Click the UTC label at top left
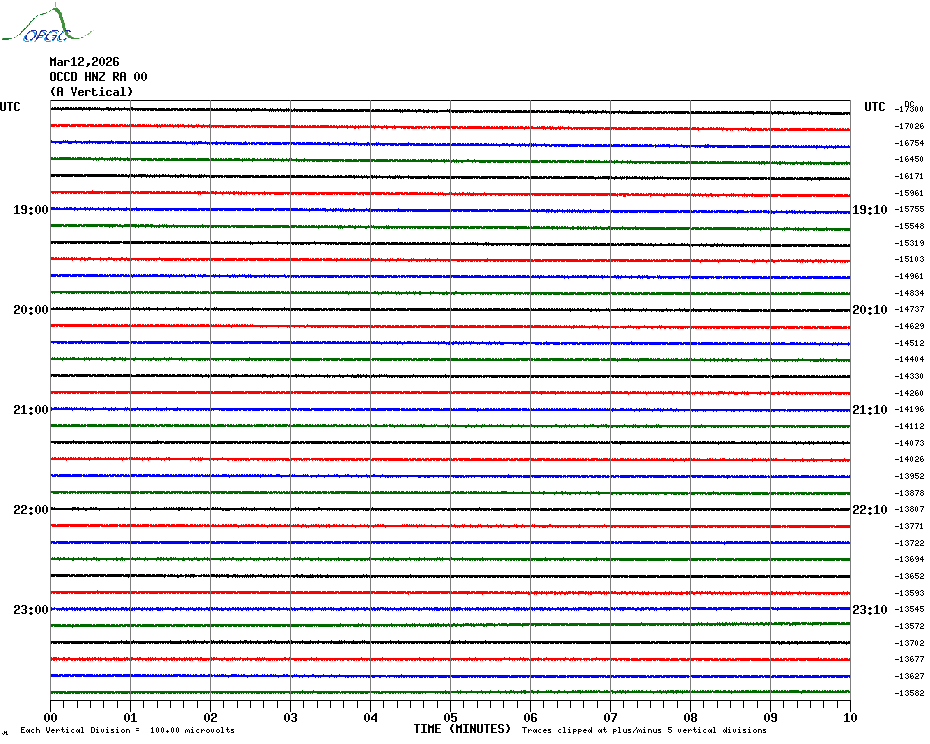The image size is (930, 744). [10, 107]
